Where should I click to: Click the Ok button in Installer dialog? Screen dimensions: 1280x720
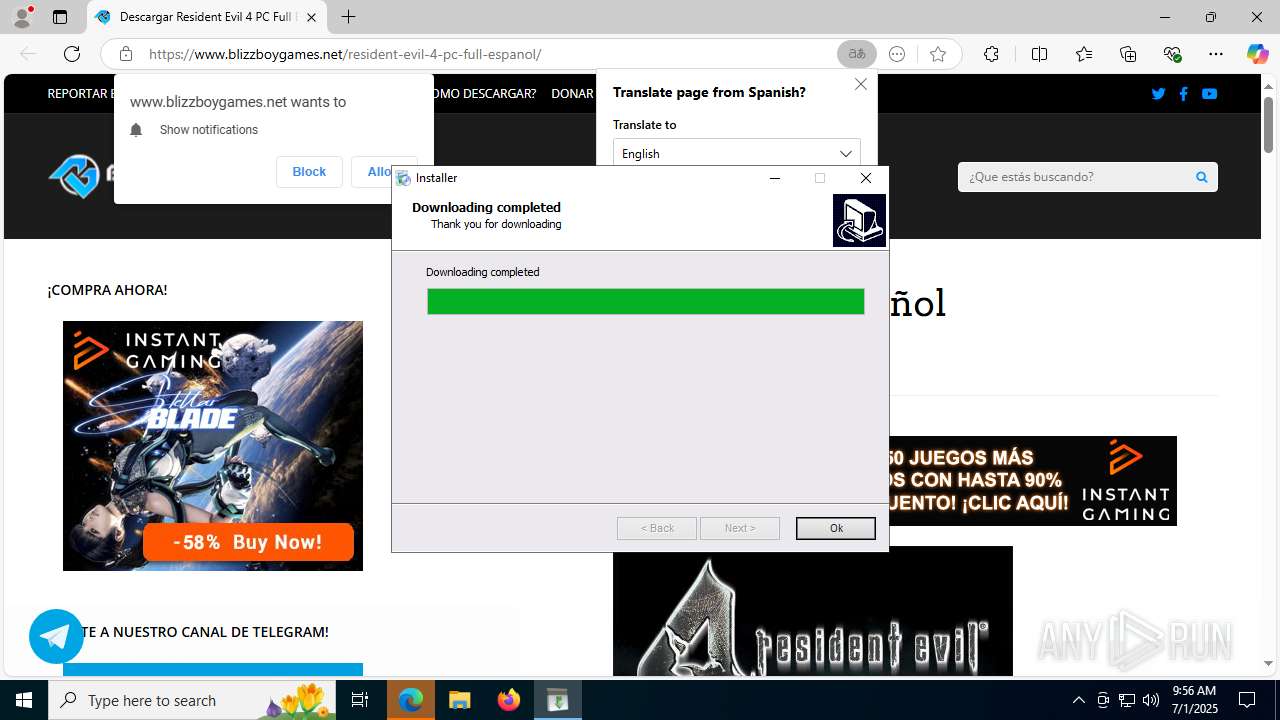click(835, 528)
